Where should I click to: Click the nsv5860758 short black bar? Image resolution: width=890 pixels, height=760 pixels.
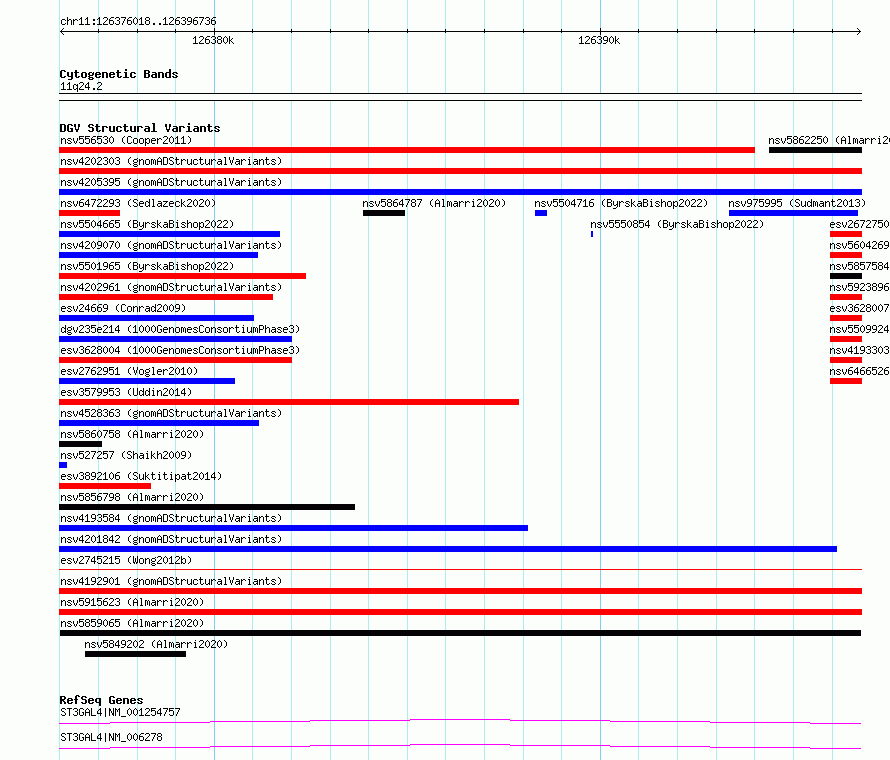(x=81, y=444)
